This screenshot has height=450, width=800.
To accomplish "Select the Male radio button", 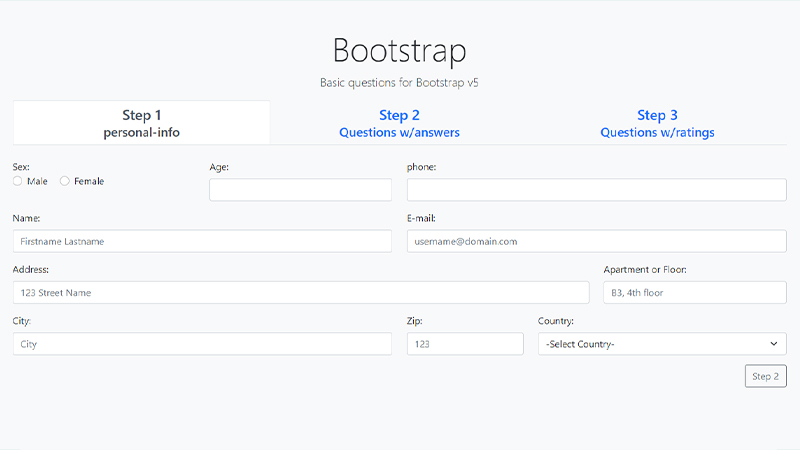I will pos(18,181).
